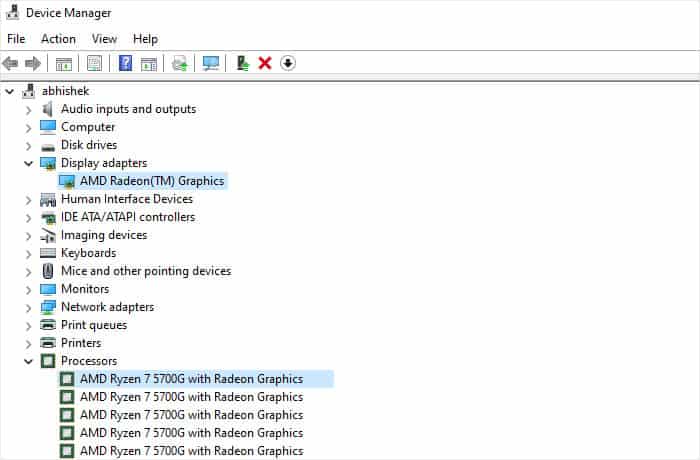Expand the Monitors chevron
This screenshot has height=460, width=700.
pyautogui.click(x=29, y=290)
